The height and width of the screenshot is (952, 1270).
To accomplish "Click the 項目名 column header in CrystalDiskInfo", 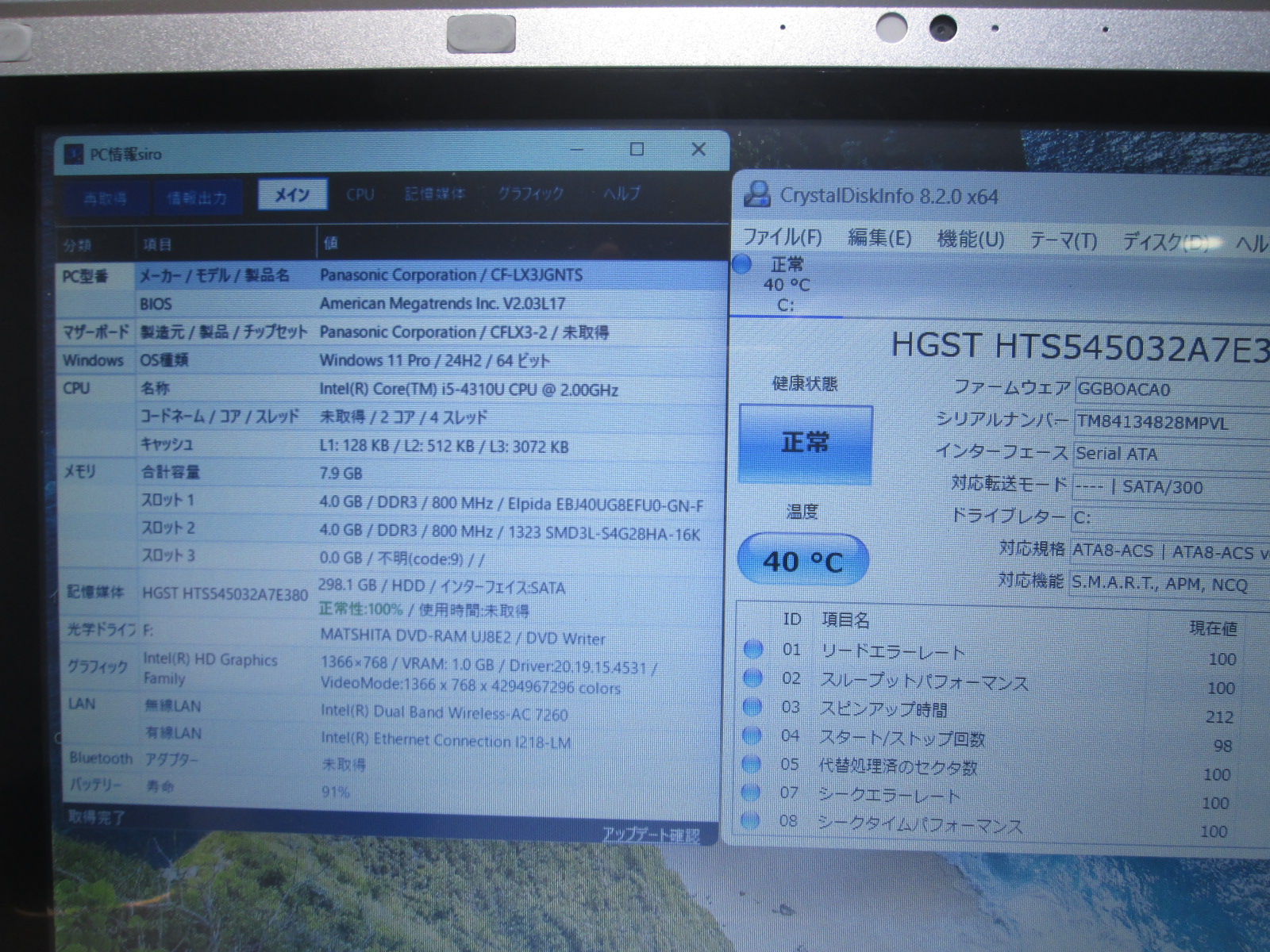I will [x=845, y=619].
